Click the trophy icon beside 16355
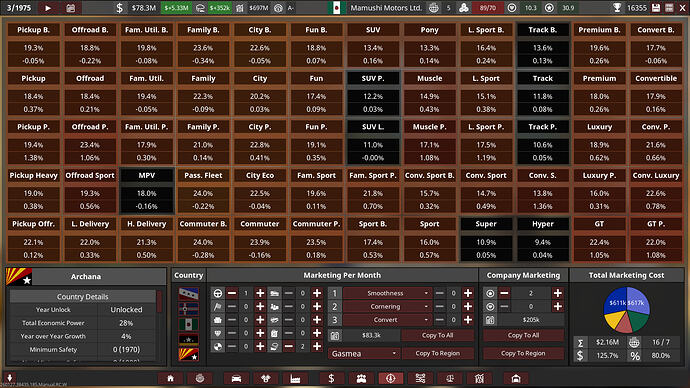 [617, 7]
